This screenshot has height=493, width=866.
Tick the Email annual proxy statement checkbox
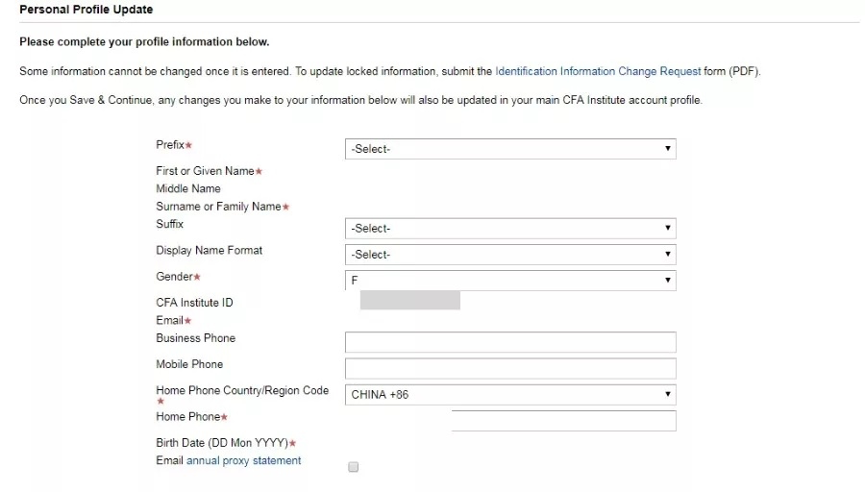[x=353, y=467]
